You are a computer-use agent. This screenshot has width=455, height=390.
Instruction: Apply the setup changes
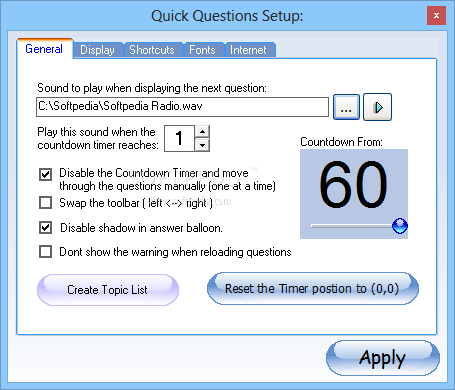pyautogui.click(x=383, y=358)
